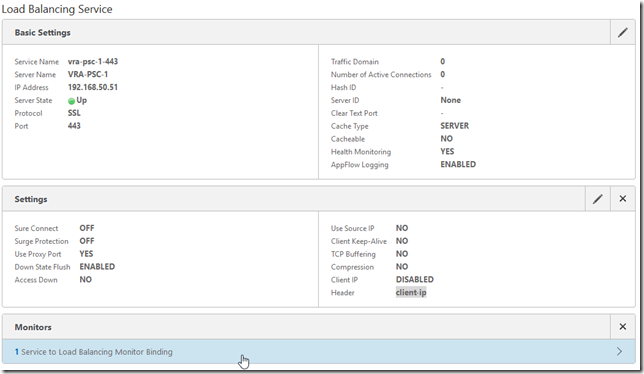Select service name vra-psc-1-443

point(93,62)
